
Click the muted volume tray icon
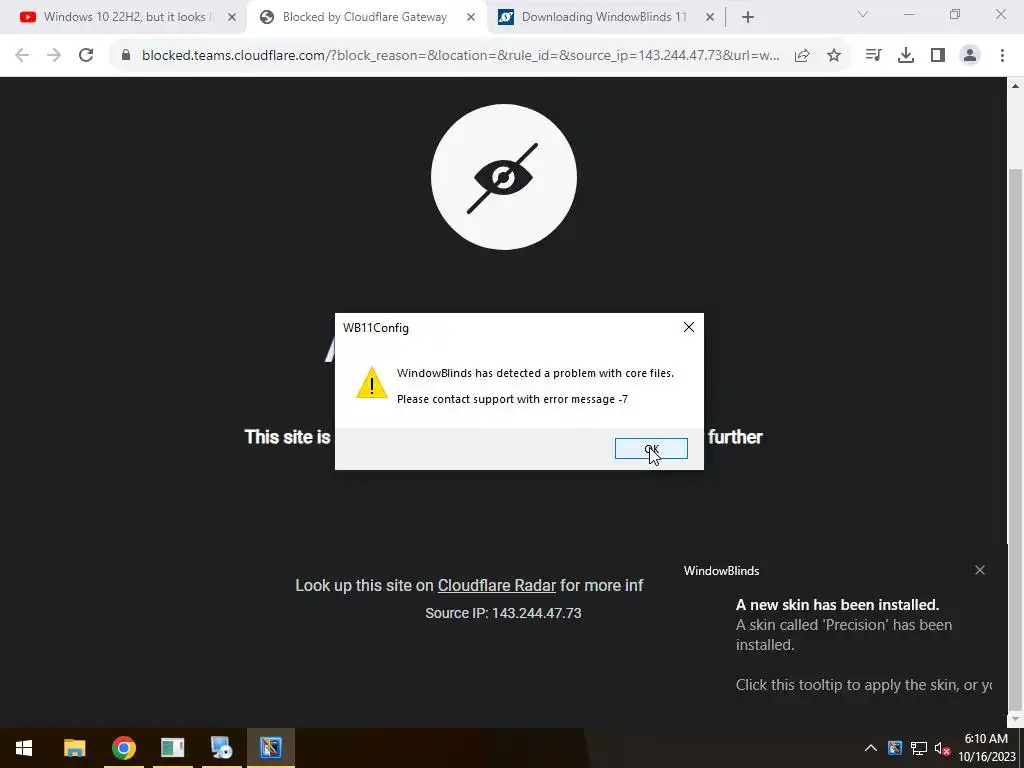click(x=942, y=748)
